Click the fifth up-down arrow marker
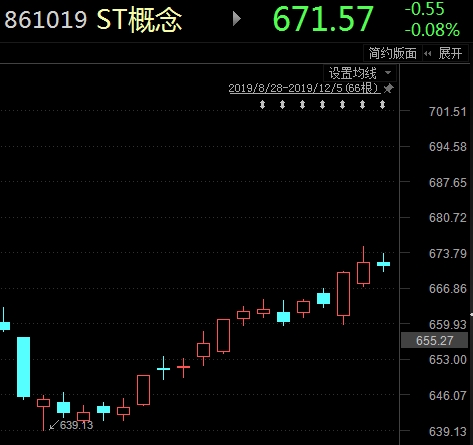 pyautogui.click(x=342, y=105)
